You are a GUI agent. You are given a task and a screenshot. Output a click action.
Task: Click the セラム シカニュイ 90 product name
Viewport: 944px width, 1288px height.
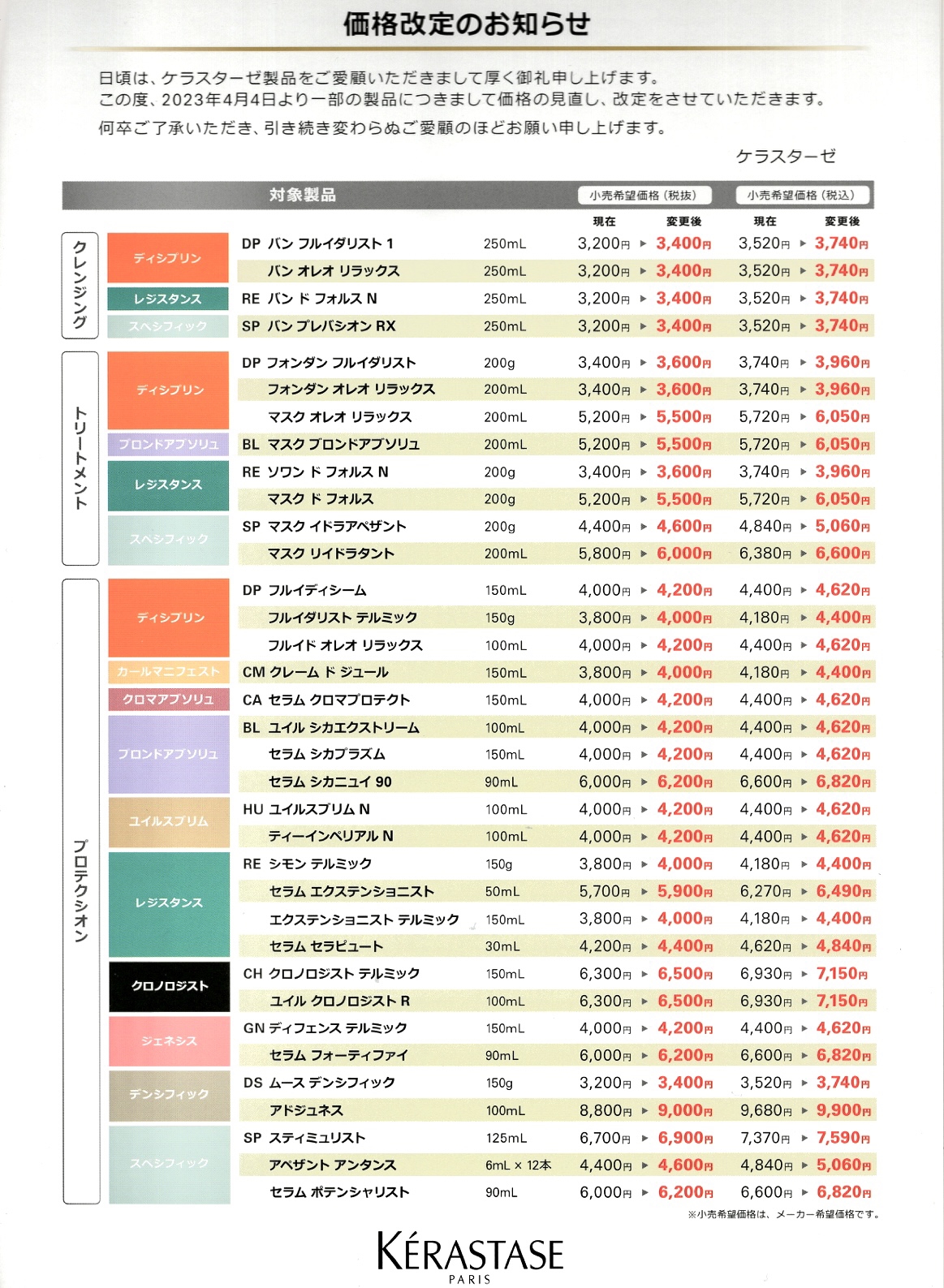click(x=330, y=782)
